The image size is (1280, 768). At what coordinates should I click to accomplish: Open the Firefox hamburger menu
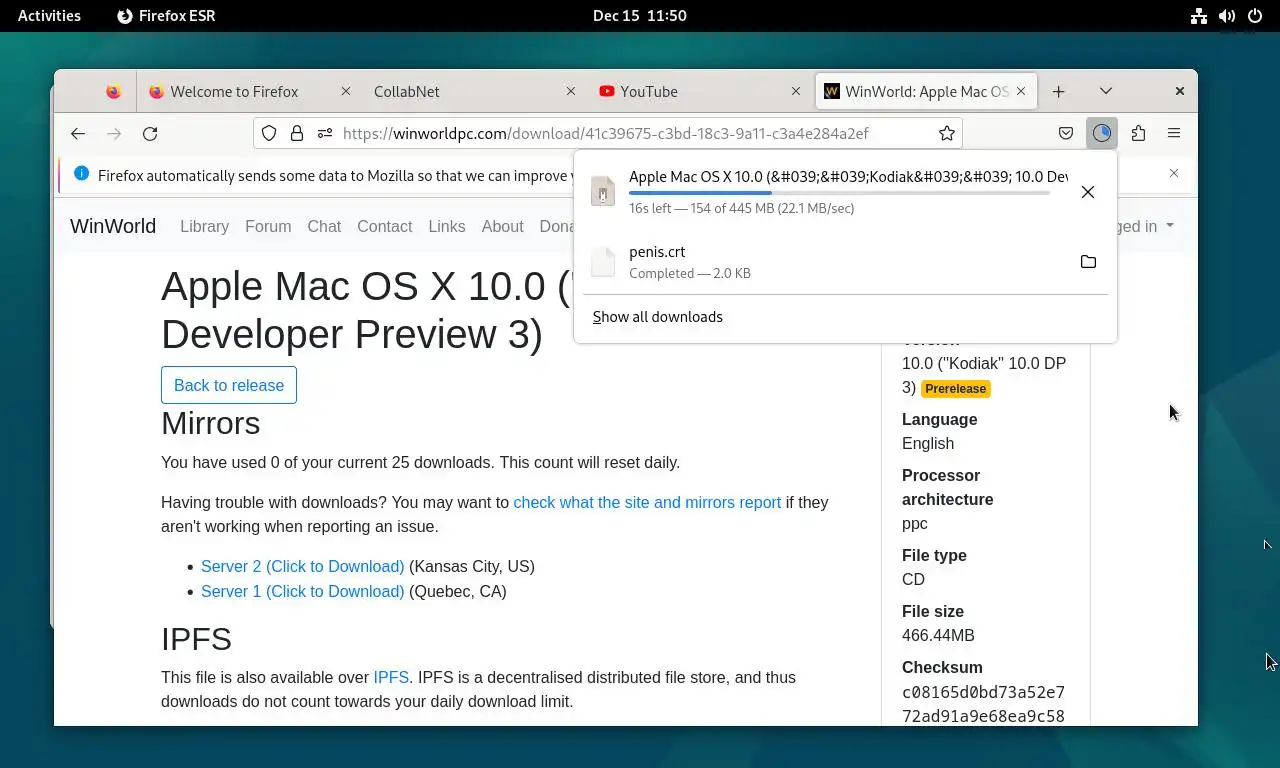(x=1174, y=133)
